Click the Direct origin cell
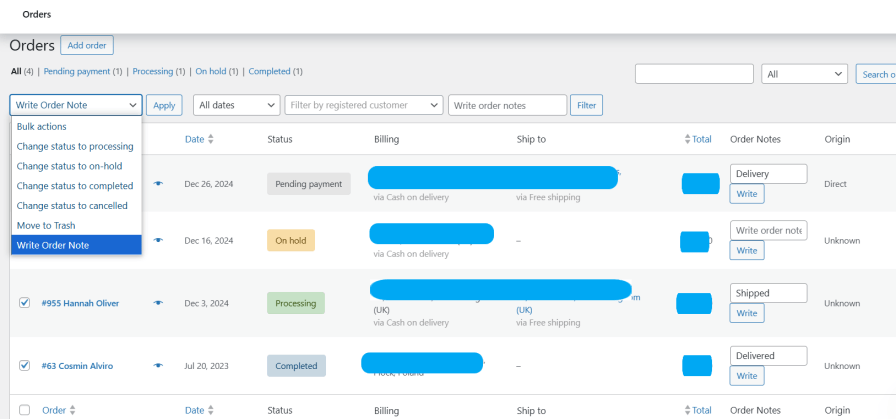The width and height of the screenshot is (896, 419). [835, 184]
